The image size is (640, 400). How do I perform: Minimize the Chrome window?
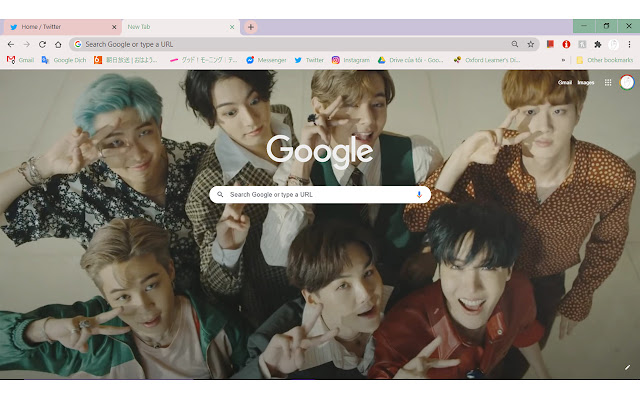[584, 26]
